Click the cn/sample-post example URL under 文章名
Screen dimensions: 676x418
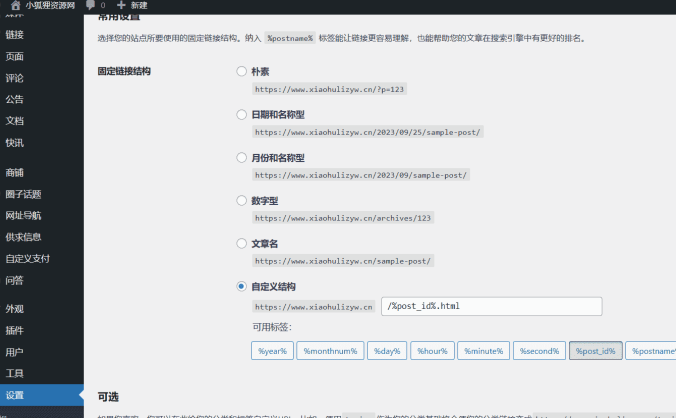coord(343,261)
